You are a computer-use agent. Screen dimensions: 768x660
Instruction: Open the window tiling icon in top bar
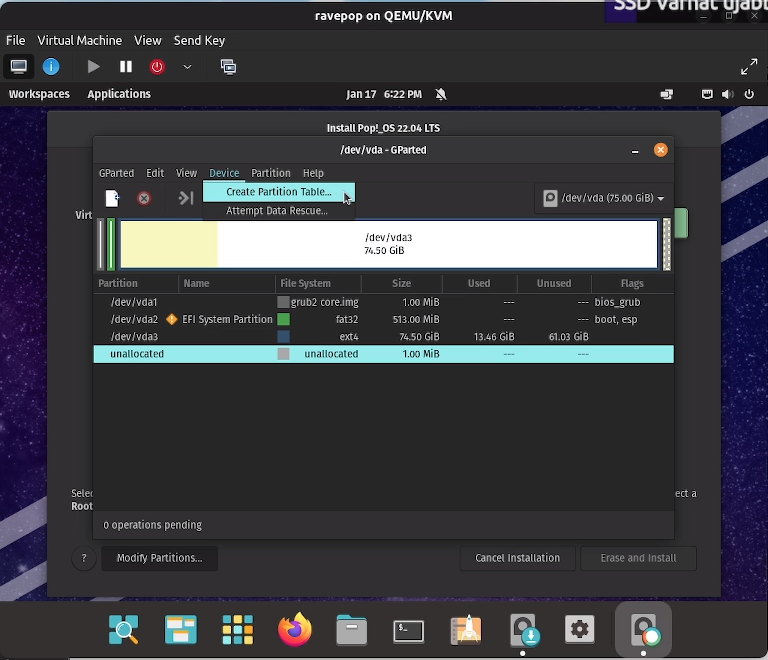pos(667,94)
